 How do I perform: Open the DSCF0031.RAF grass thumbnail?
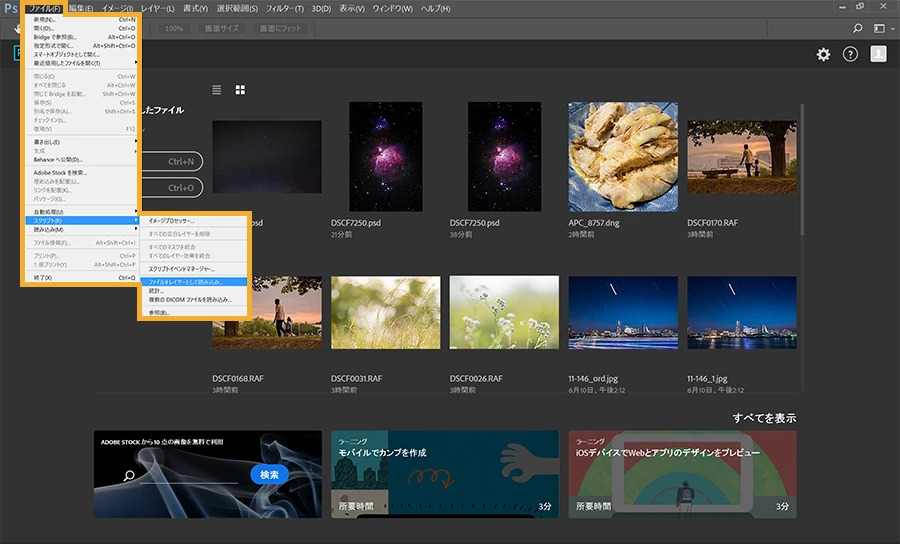[386, 312]
